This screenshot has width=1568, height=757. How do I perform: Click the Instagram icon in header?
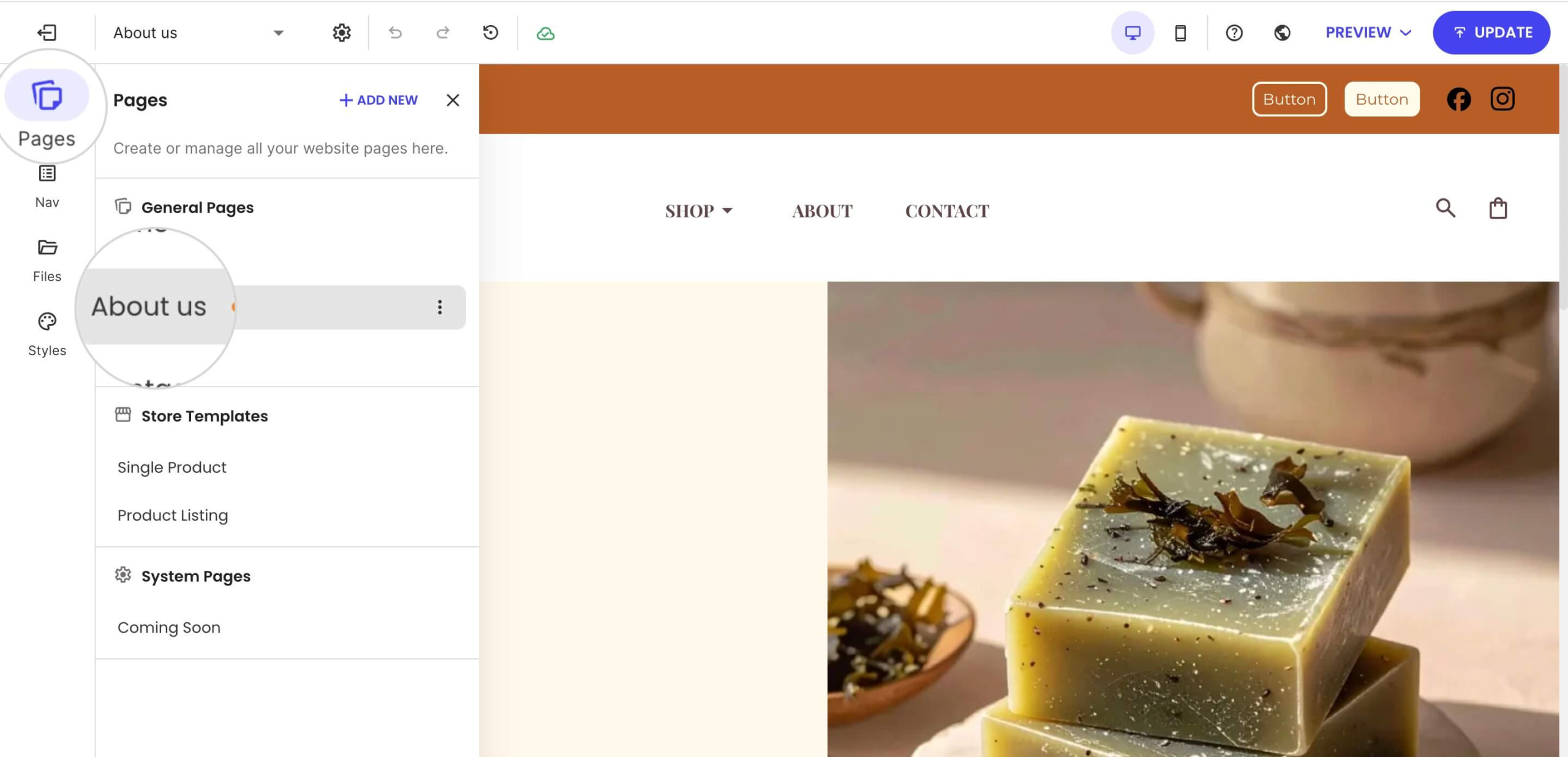click(1502, 99)
